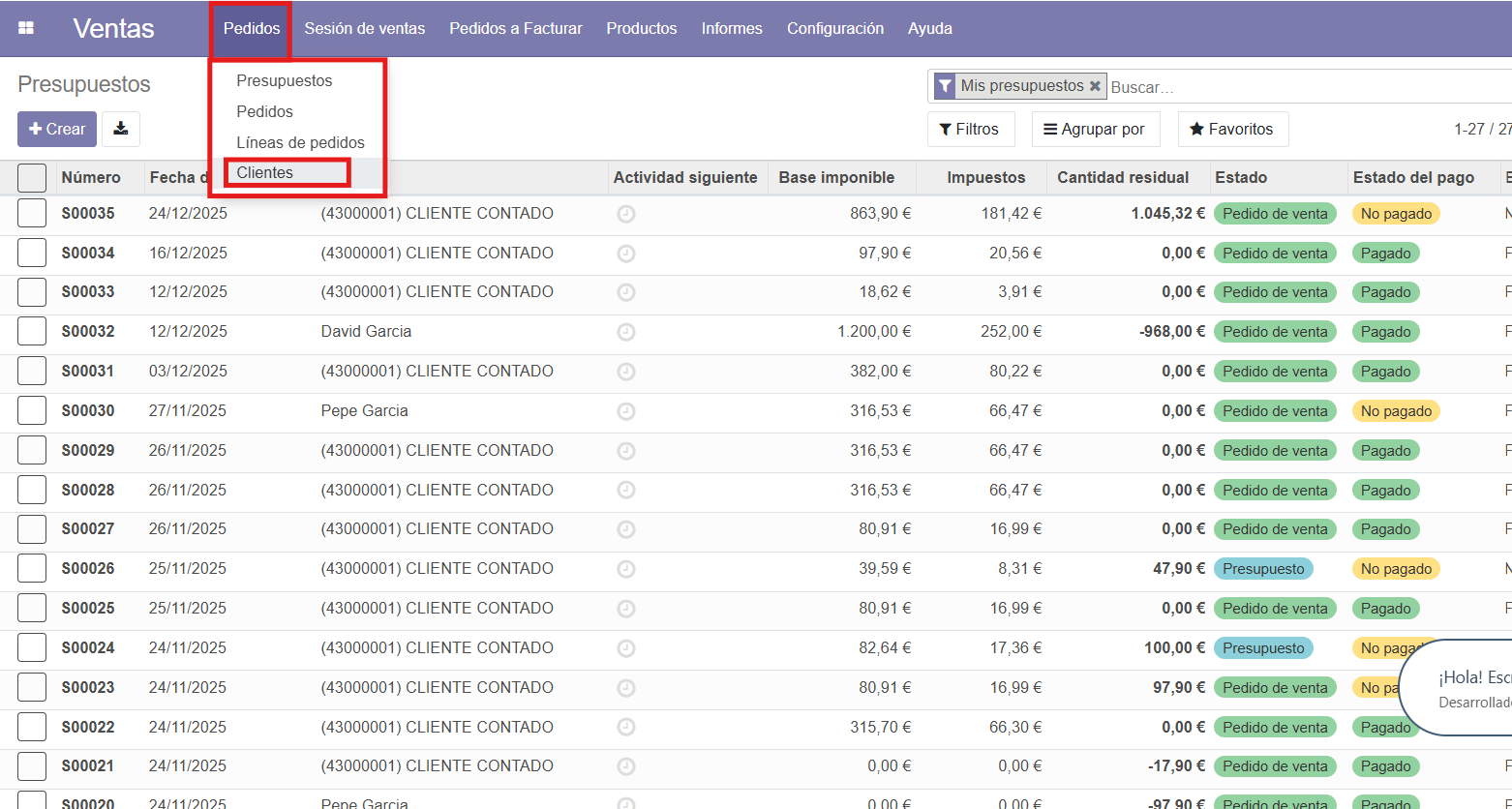Click the activity clock icon for S00032
The height and width of the screenshot is (809, 1512).
(626, 332)
